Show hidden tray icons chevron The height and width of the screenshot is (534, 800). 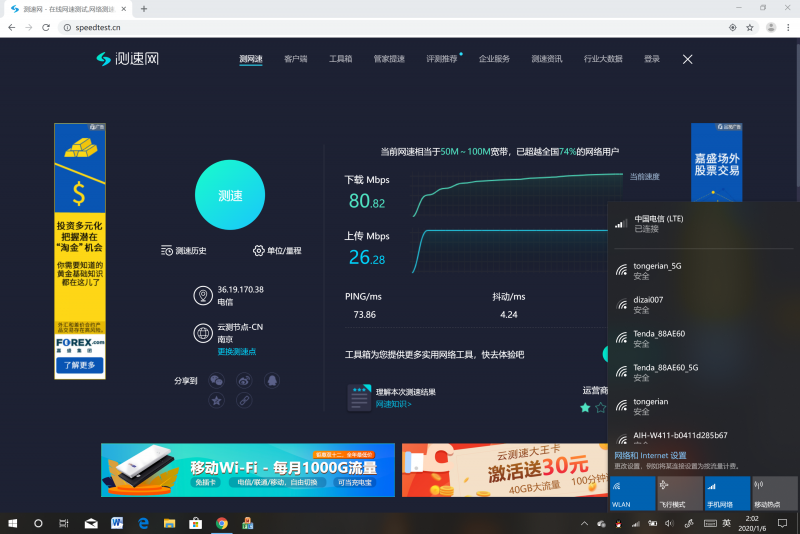585,523
